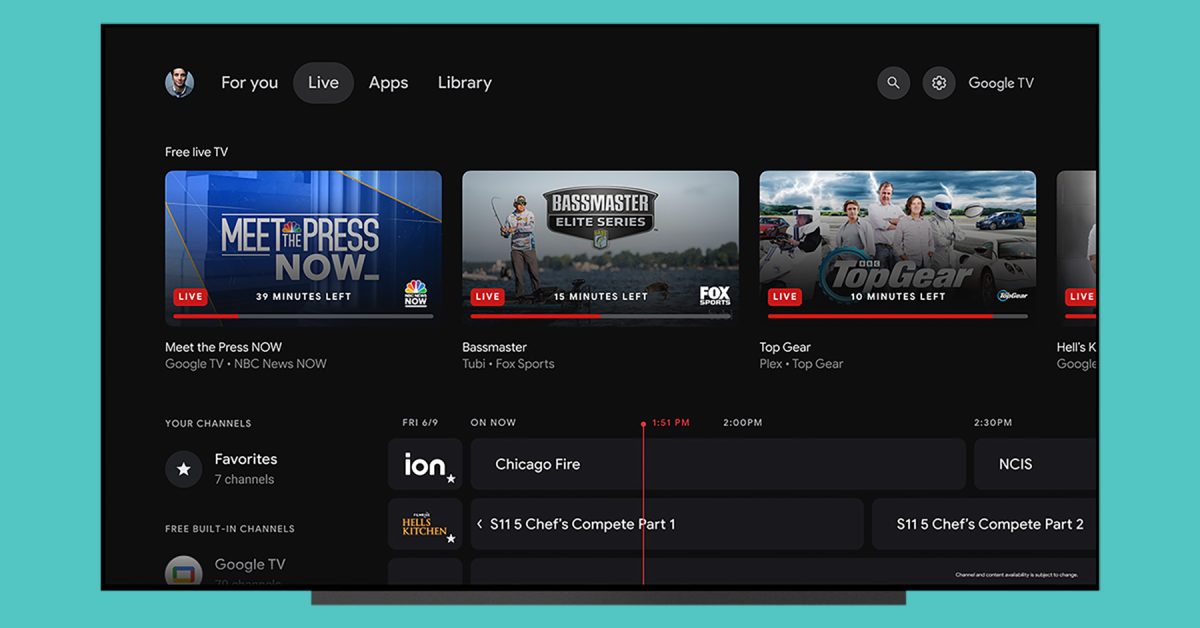Open the user profile avatar
This screenshot has height=628, width=1200.
pos(179,83)
